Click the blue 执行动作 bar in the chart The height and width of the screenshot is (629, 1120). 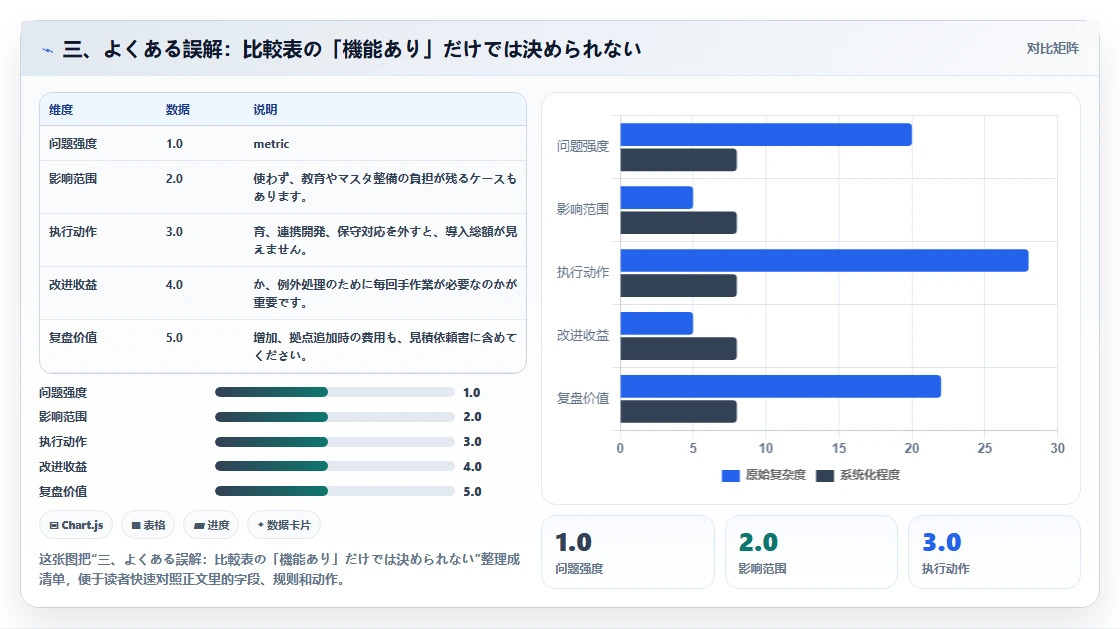[x=824, y=261]
